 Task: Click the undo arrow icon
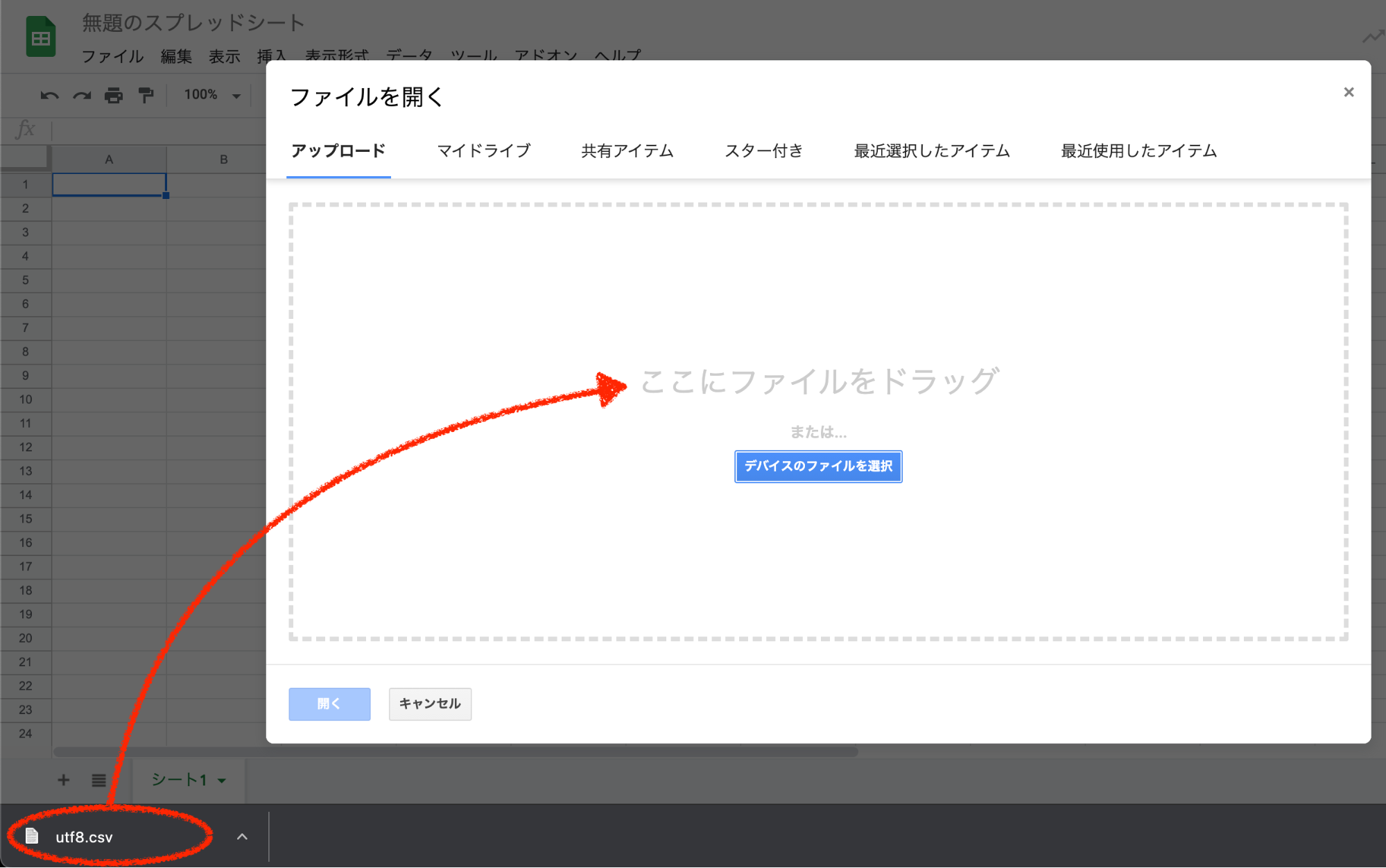click(49, 95)
